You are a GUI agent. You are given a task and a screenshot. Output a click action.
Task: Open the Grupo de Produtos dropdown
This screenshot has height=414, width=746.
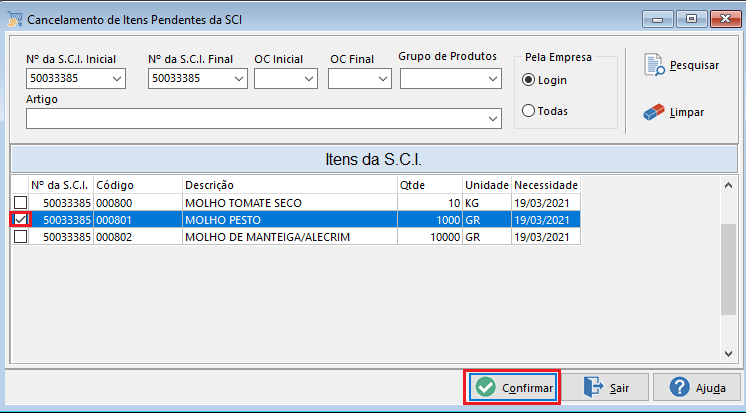pos(493,79)
